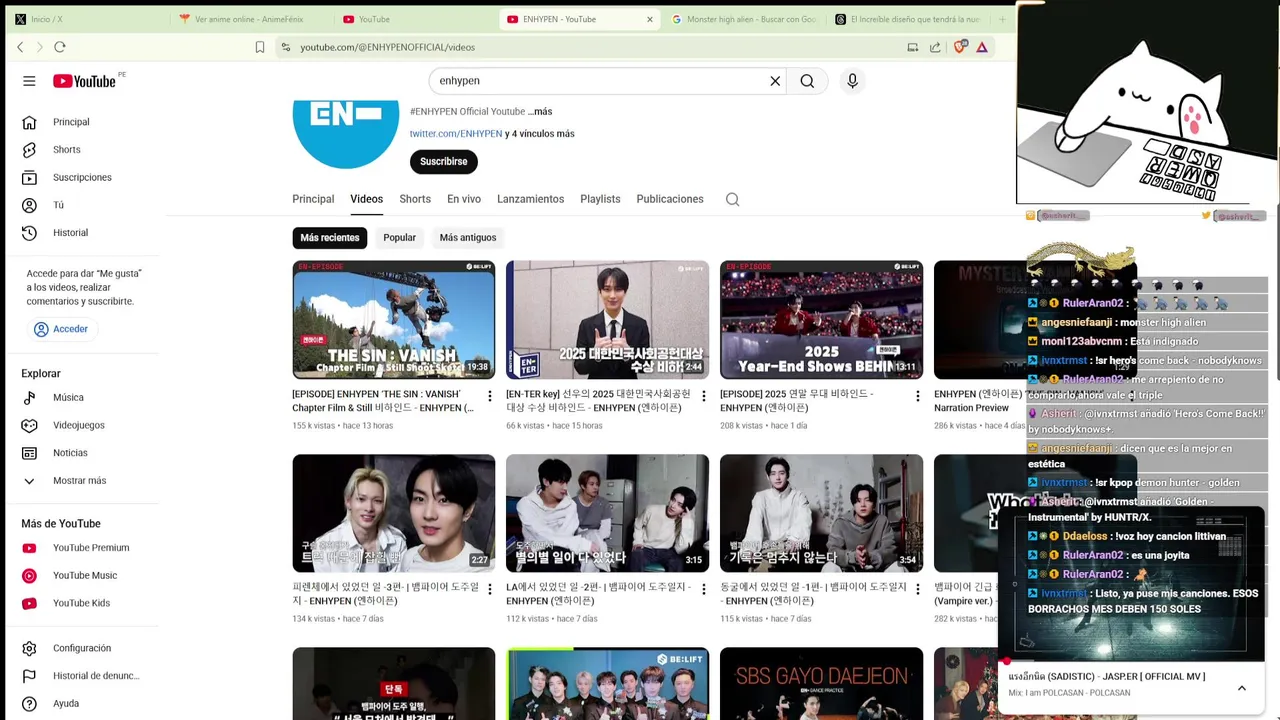Click the Suscribirse button
The width and height of the screenshot is (1280, 720).
tap(444, 162)
